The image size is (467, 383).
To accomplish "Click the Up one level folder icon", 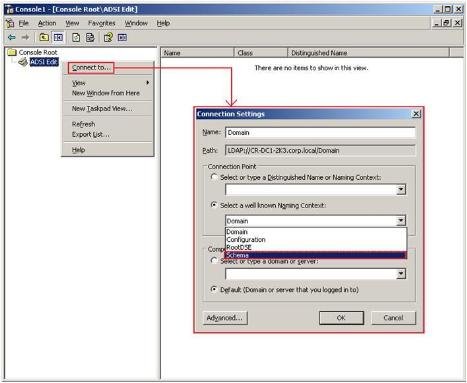I will pos(44,37).
